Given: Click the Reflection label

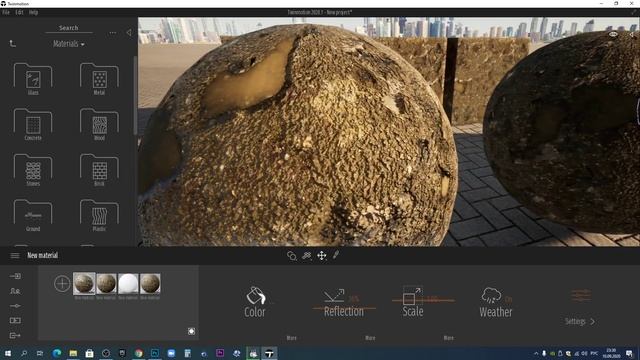Looking at the screenshot, I should click(x=344, y=311).
